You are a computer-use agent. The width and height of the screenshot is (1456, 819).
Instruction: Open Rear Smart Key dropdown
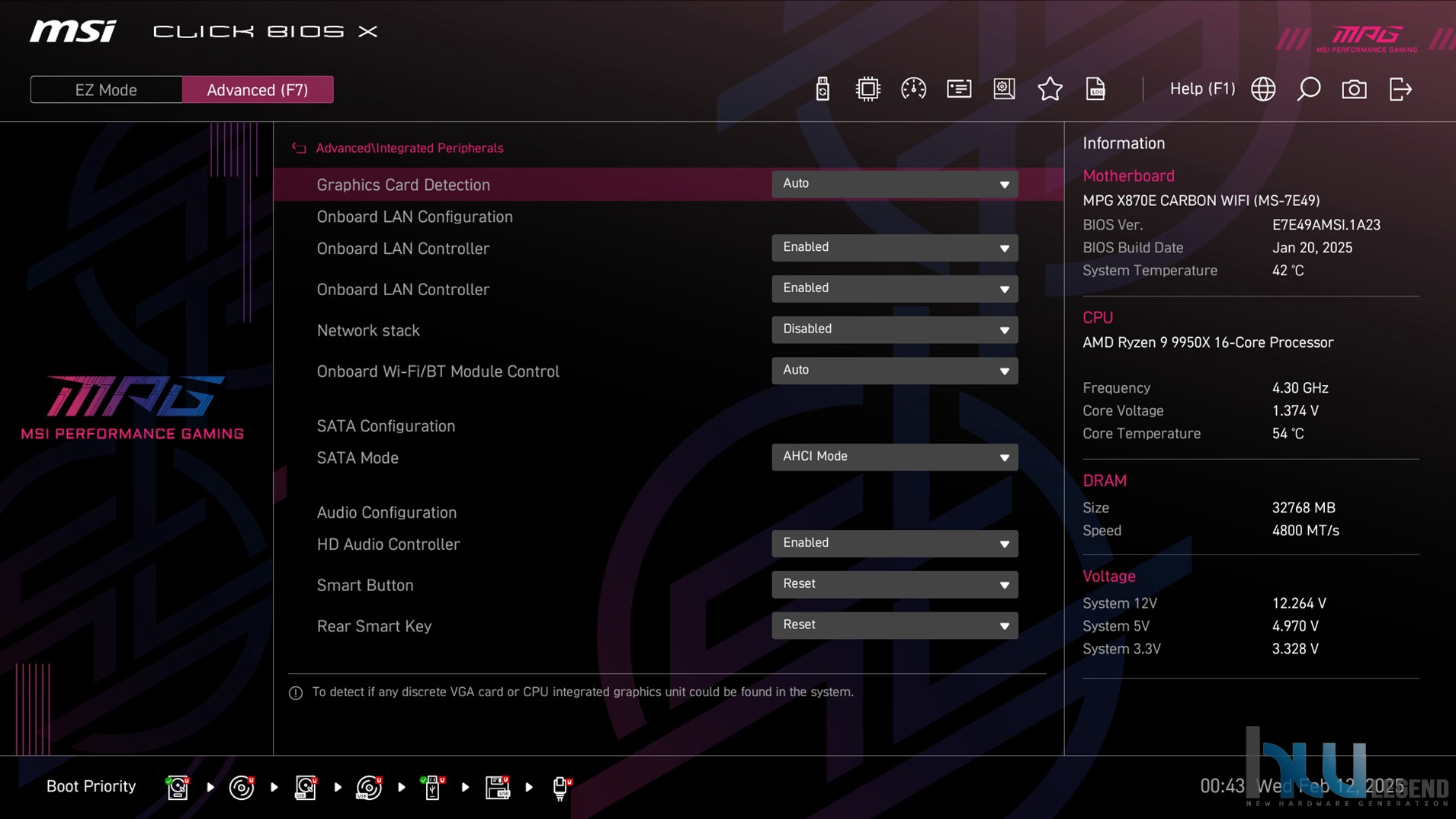tap(894, 625)
